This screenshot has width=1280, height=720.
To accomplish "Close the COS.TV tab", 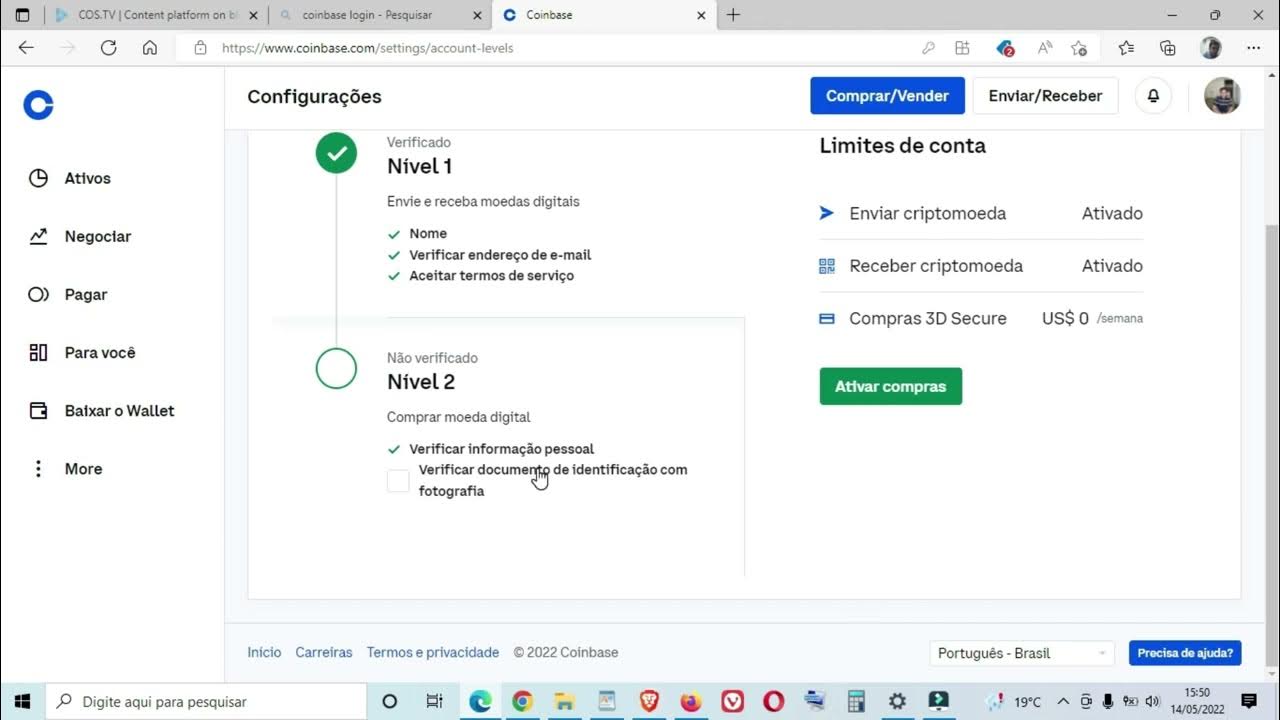I will point(251,15).
